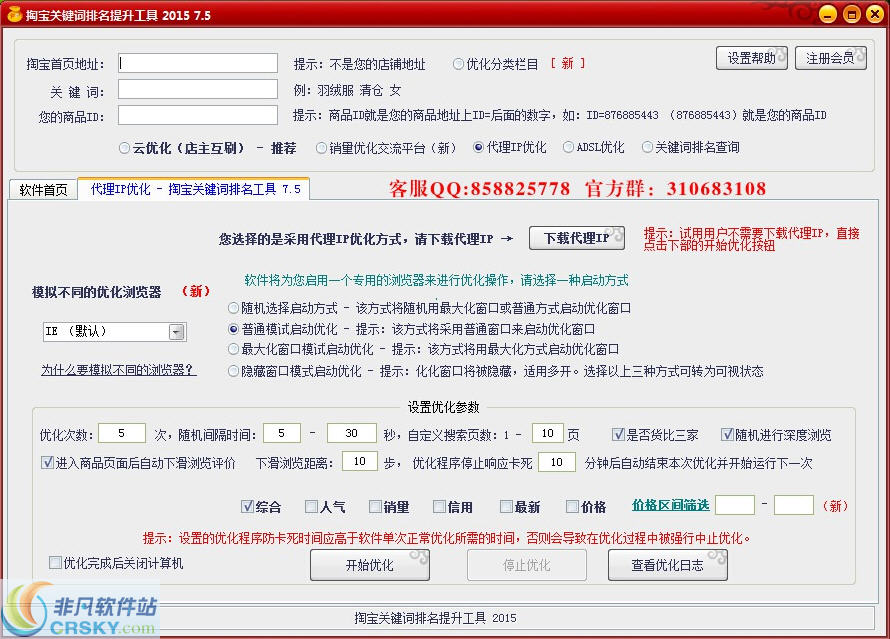Switch to the 软件首页 tab

[x=43, y=190]
